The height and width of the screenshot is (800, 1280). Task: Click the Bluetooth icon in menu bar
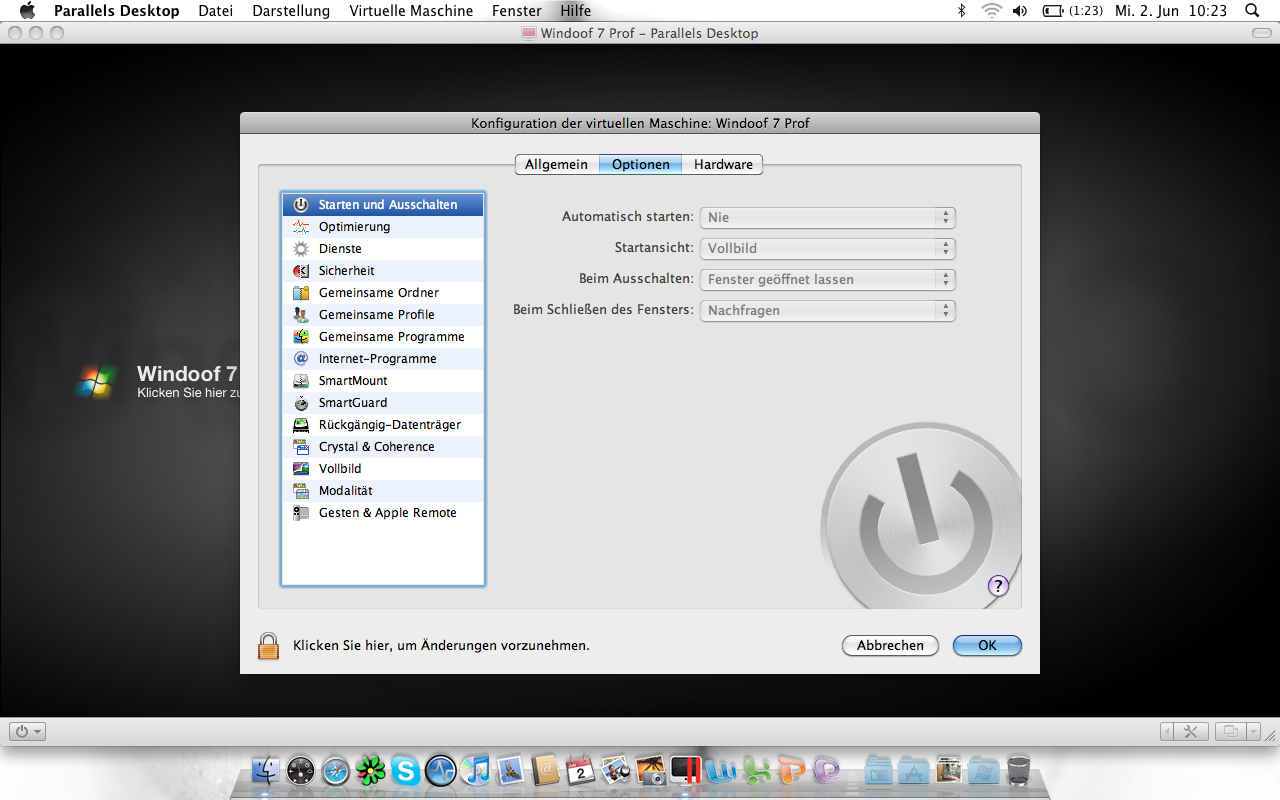pos(962,11)
